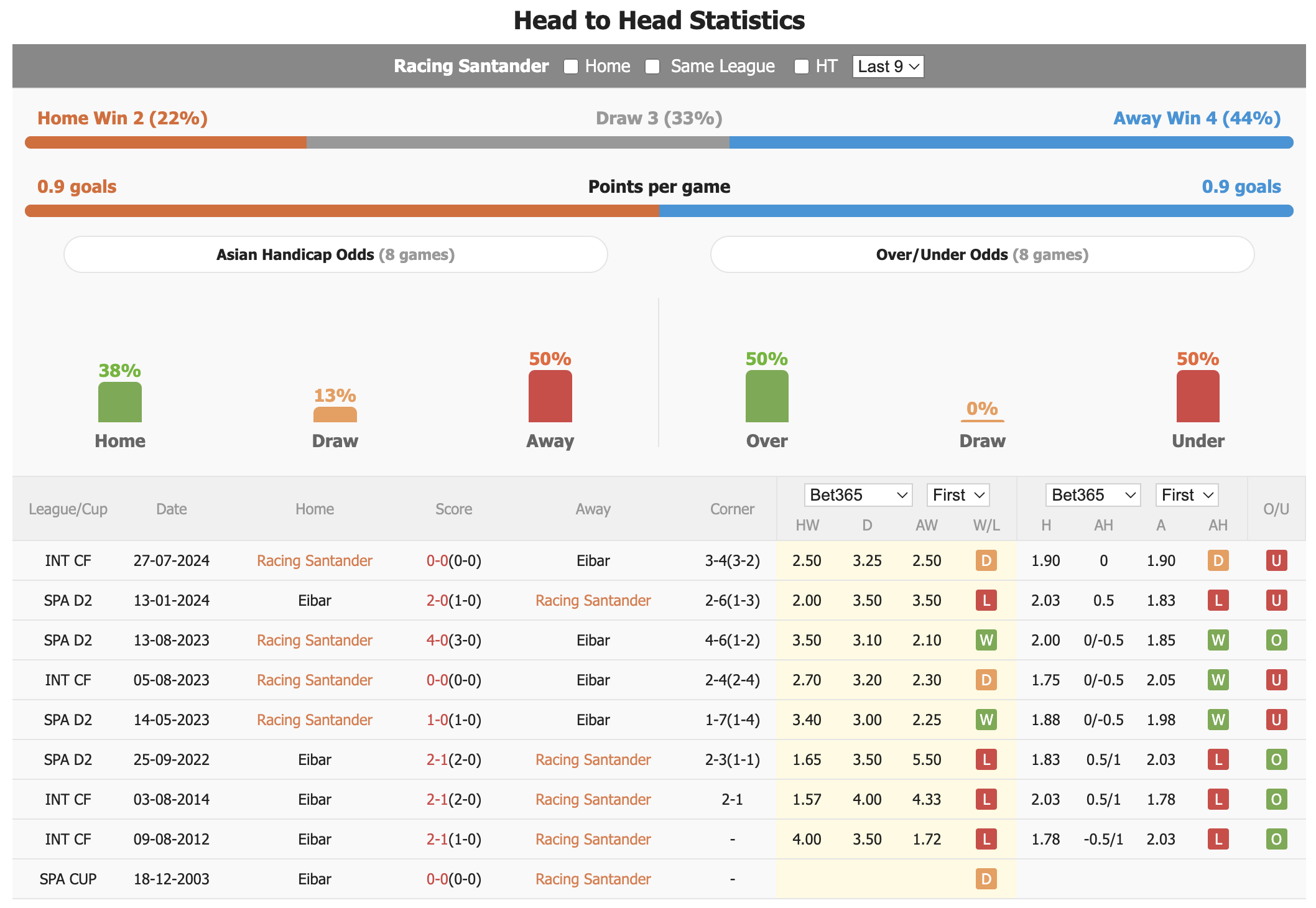
Task: Click the W/L result badge for 13-01-2024
Action: (986, 600)
